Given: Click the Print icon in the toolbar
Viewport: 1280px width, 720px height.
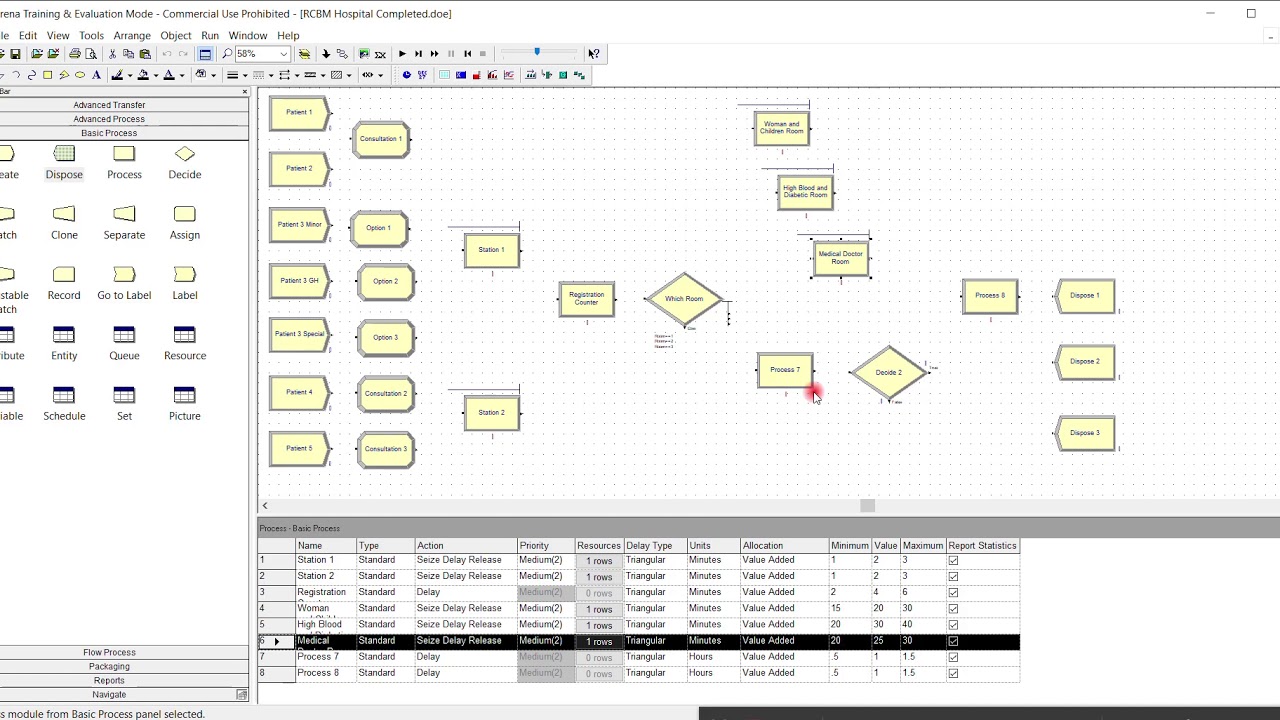Looking at the screenshot, I should point(74,54).
